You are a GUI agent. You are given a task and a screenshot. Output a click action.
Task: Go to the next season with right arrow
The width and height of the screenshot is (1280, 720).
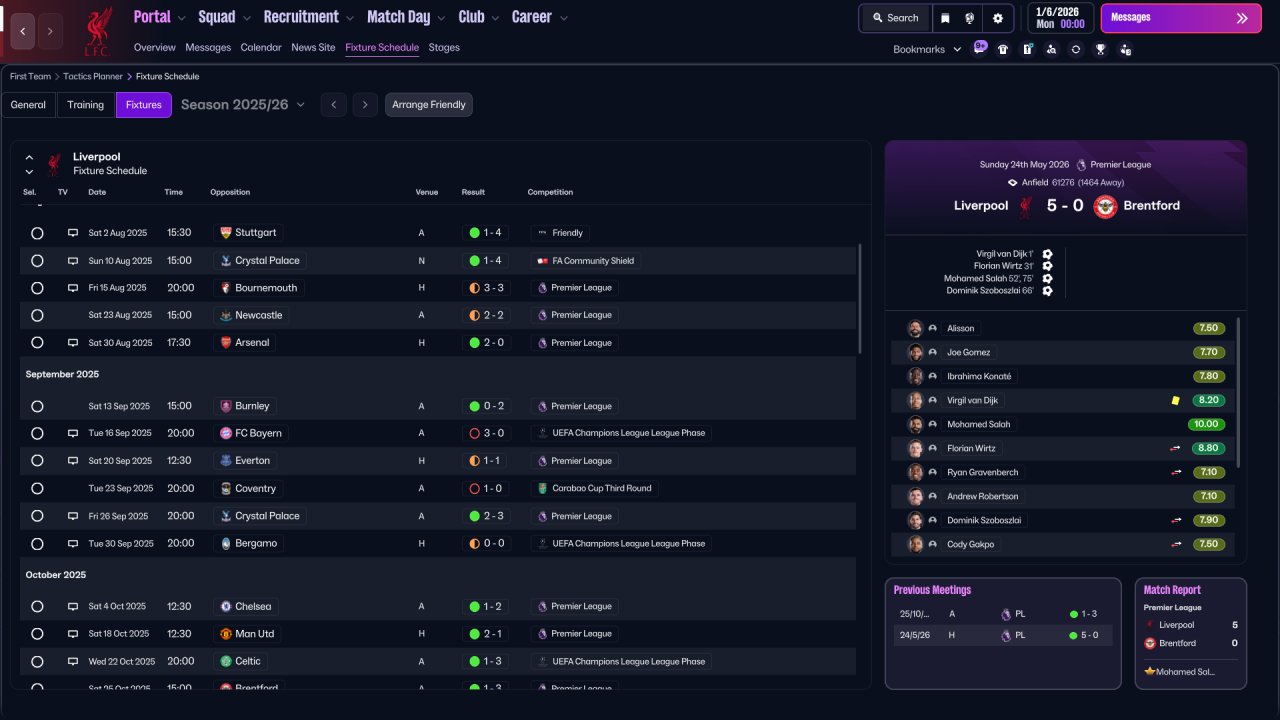pos(365,105)
